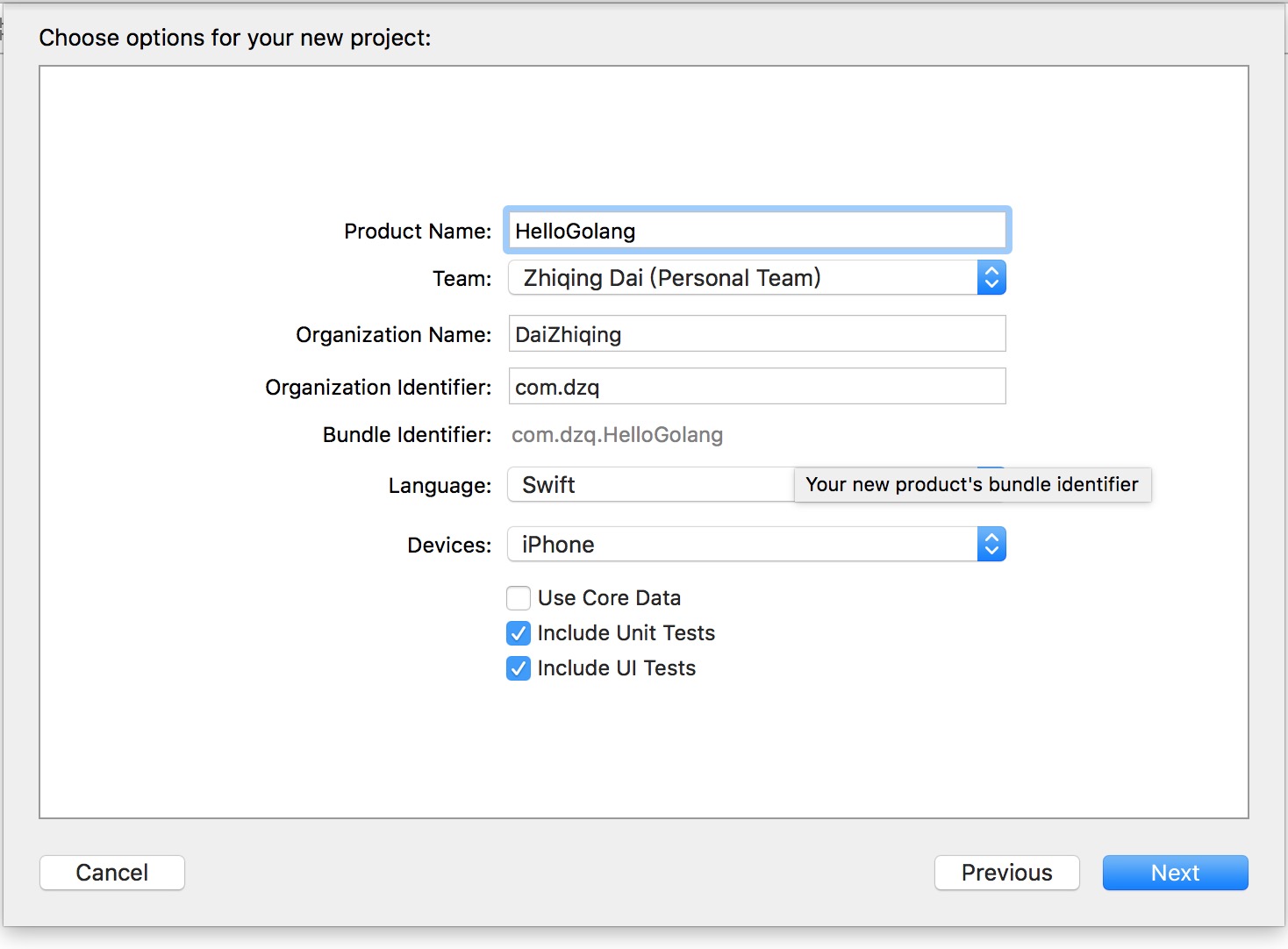Click the Organization Name field with DaiZhiqing

[x=757, y=334]
